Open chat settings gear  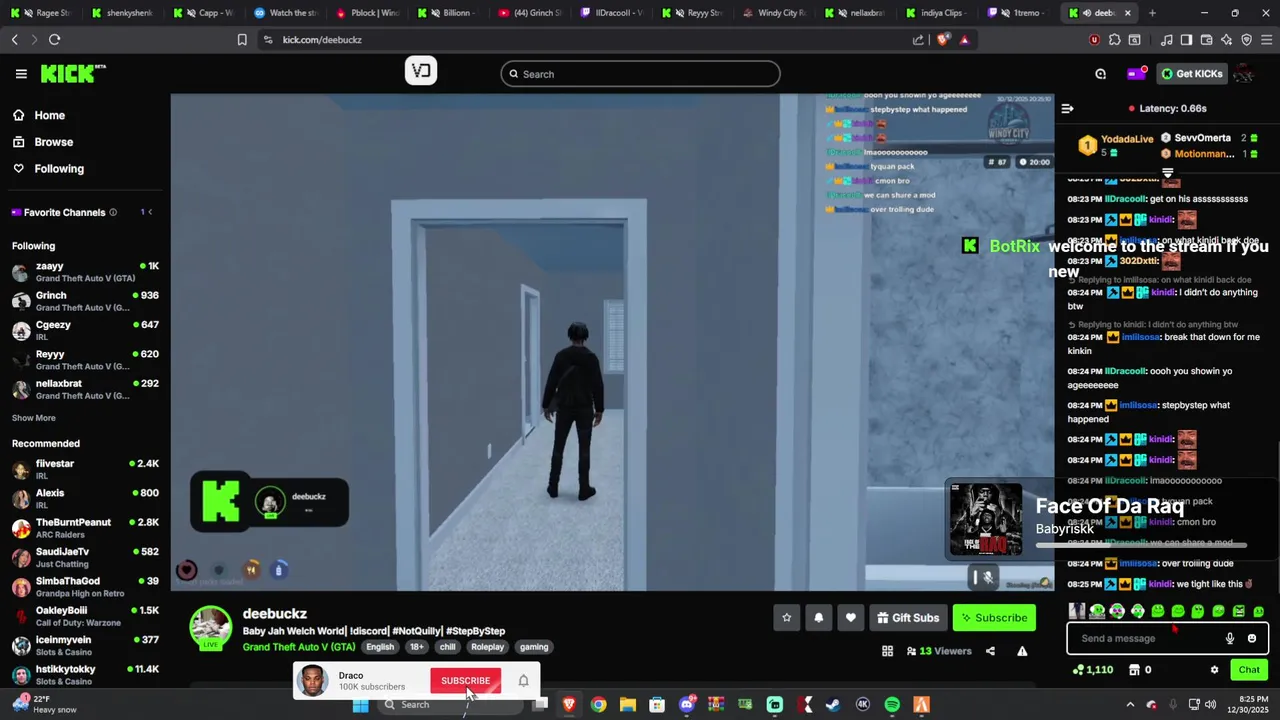point(1215,670)
